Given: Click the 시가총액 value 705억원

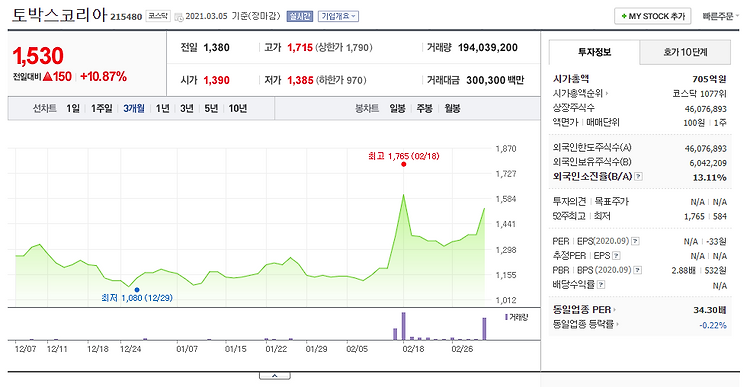Looking at the screenshot, I should [709, 79].
